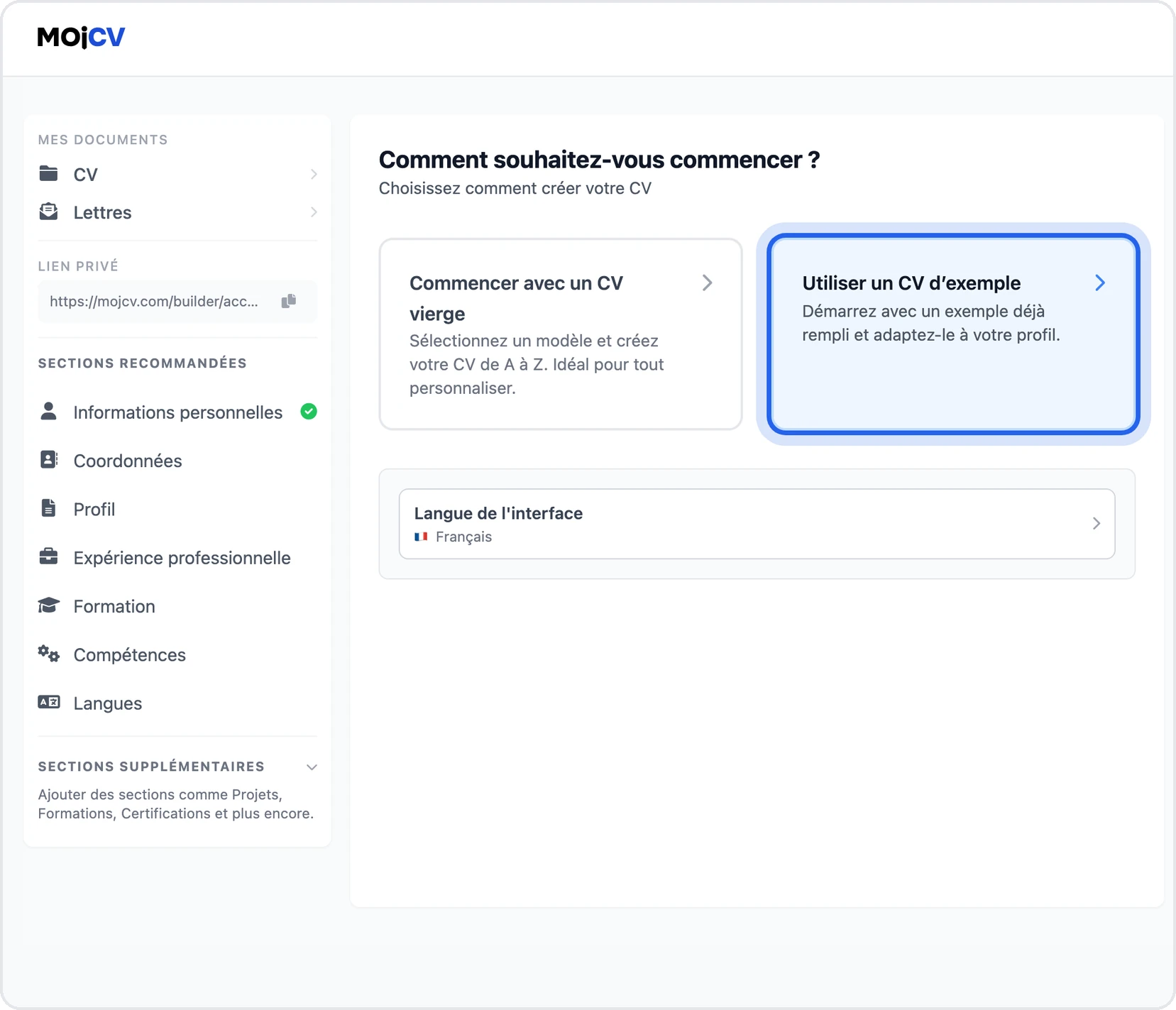Click the MojCV logo
Image resolution: width=1176 pixels, height=1010 pixels.
coord(81,37)
